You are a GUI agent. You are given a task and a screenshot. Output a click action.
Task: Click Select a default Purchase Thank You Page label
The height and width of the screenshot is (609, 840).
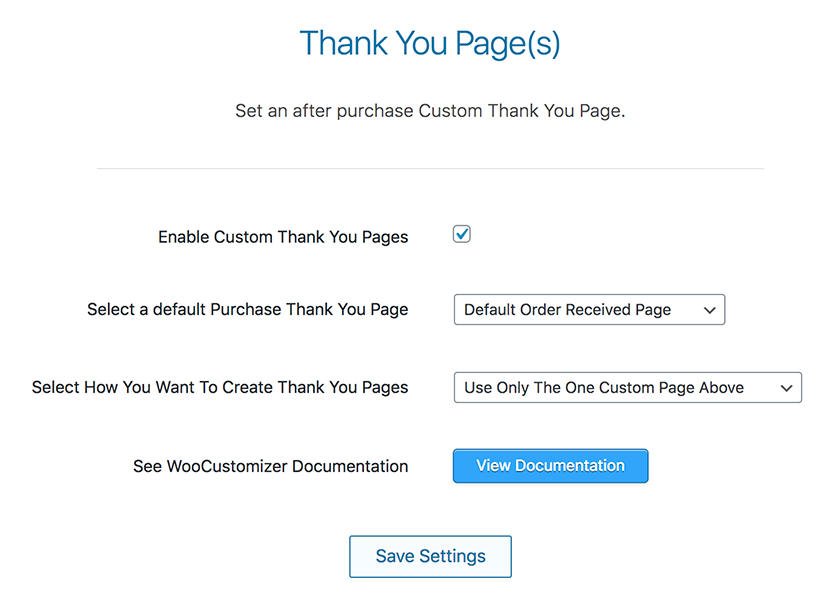tap(248, 310)
